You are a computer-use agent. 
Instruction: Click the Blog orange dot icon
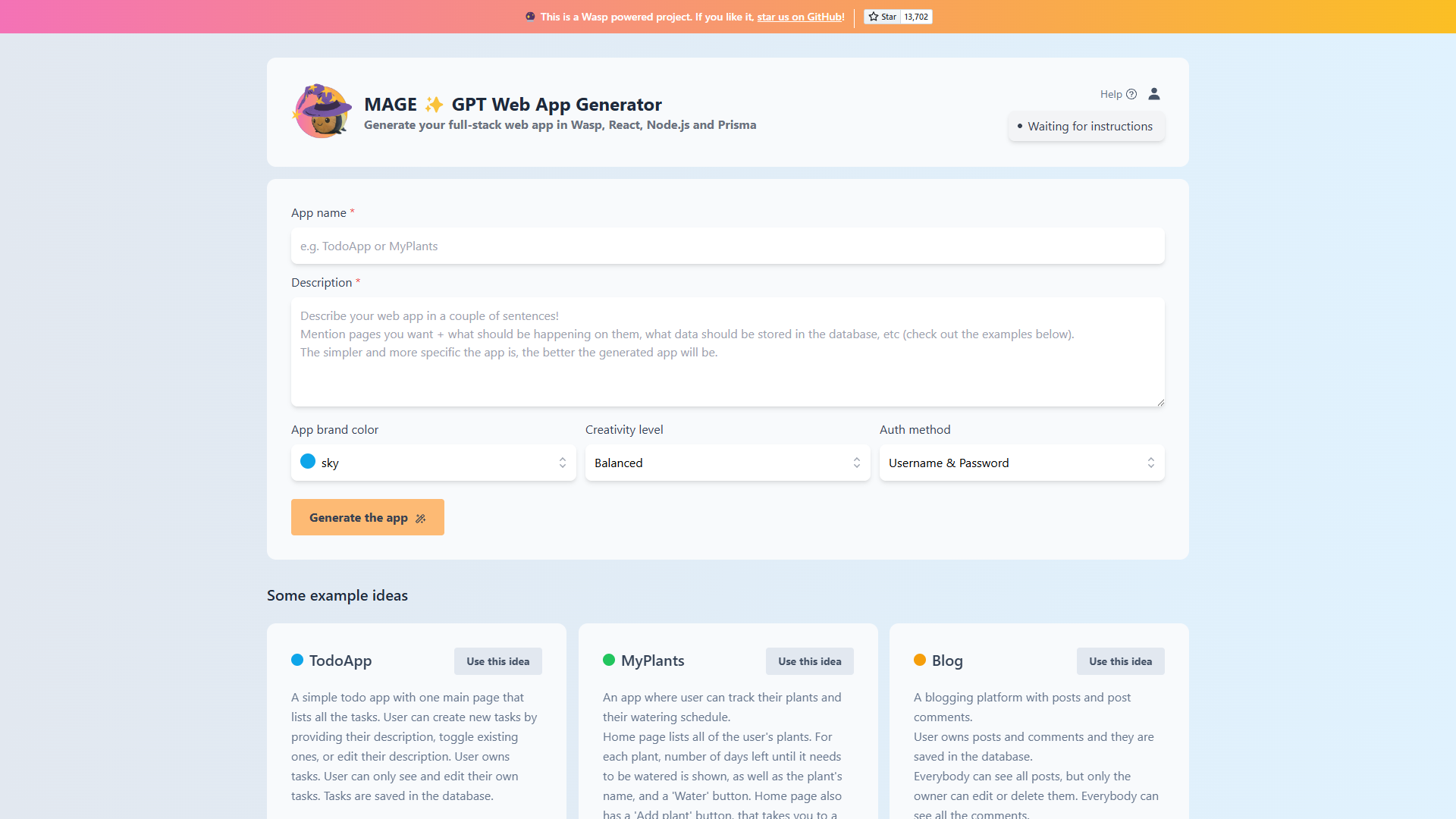(x=920, y=660)
